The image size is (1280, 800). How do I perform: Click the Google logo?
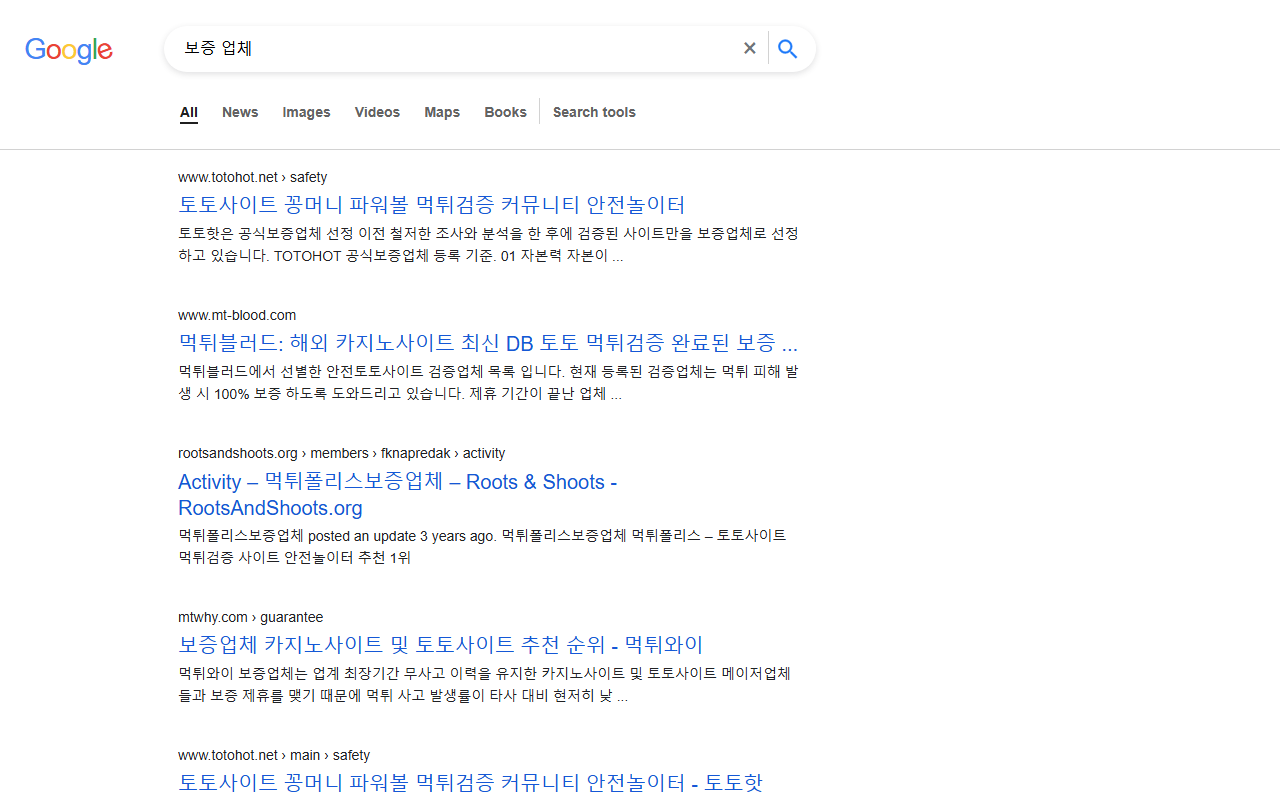pos(69,50)
